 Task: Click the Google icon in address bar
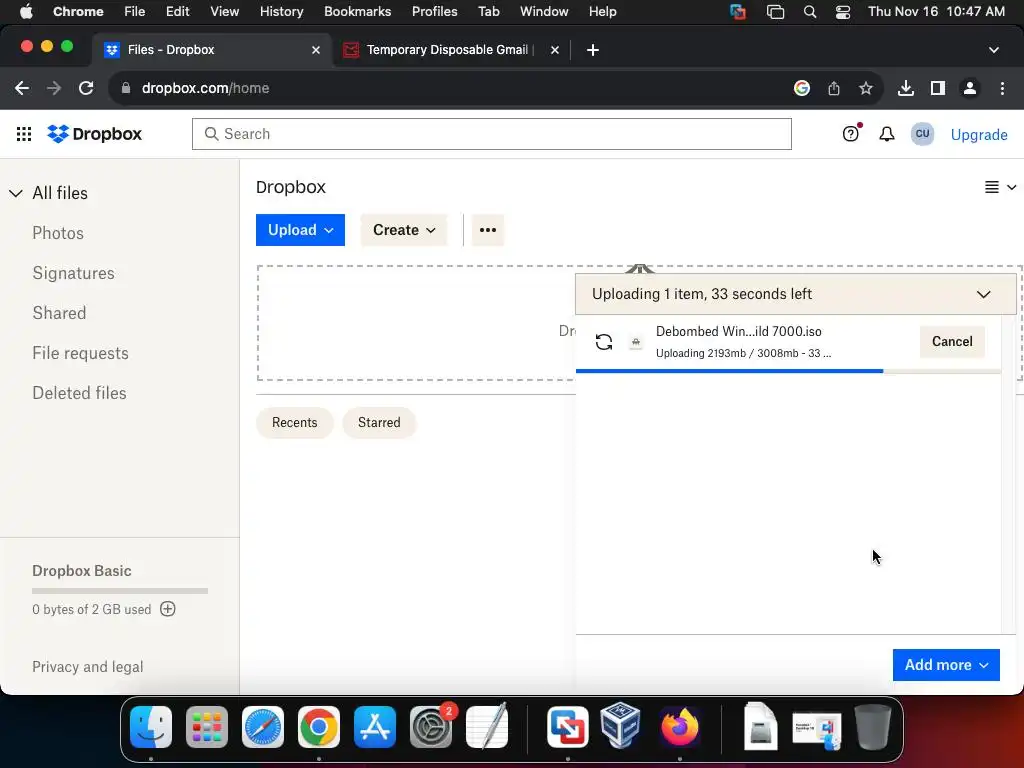point(802,88)
